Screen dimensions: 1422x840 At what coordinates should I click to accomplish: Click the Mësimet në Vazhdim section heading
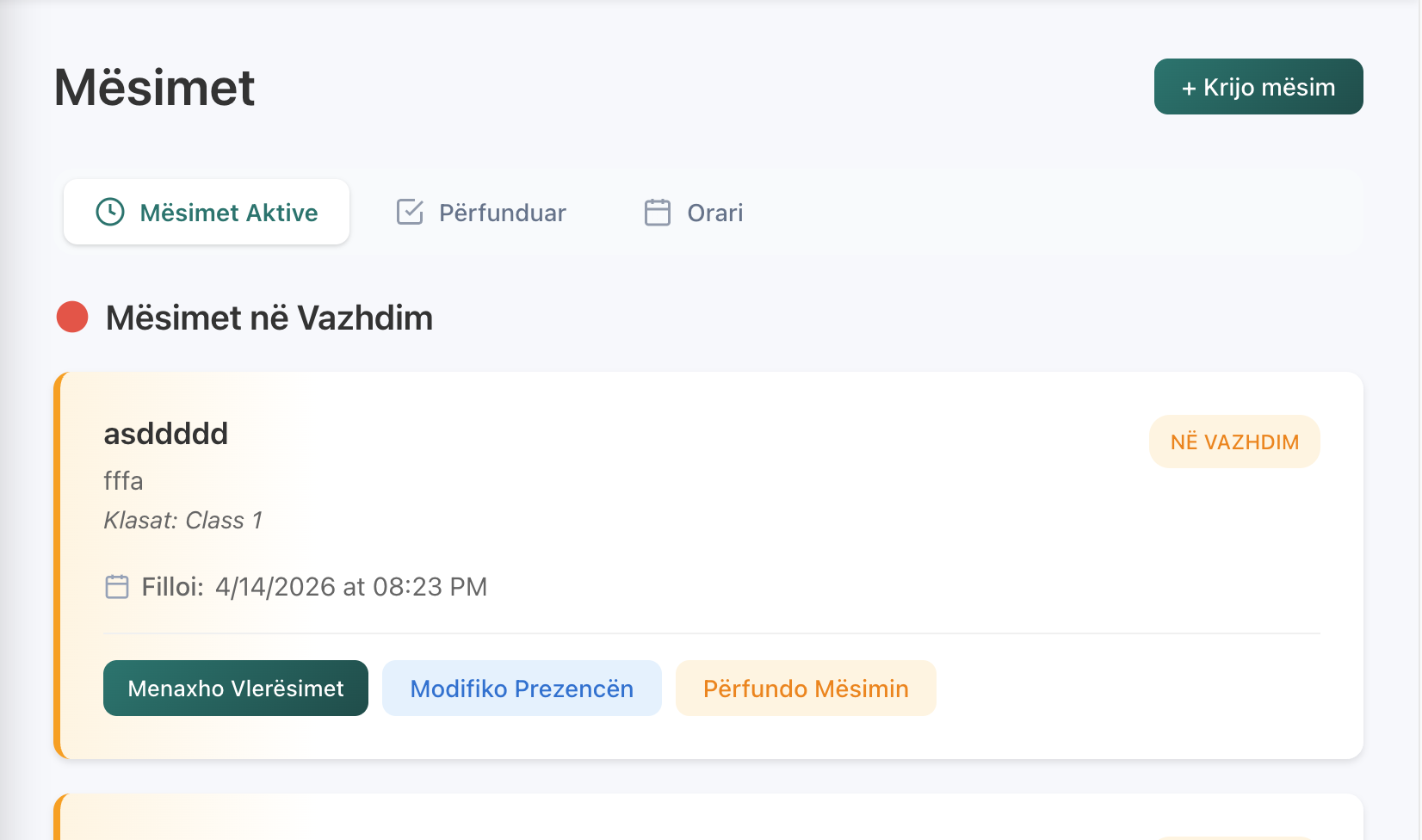[x=269, y=318]
